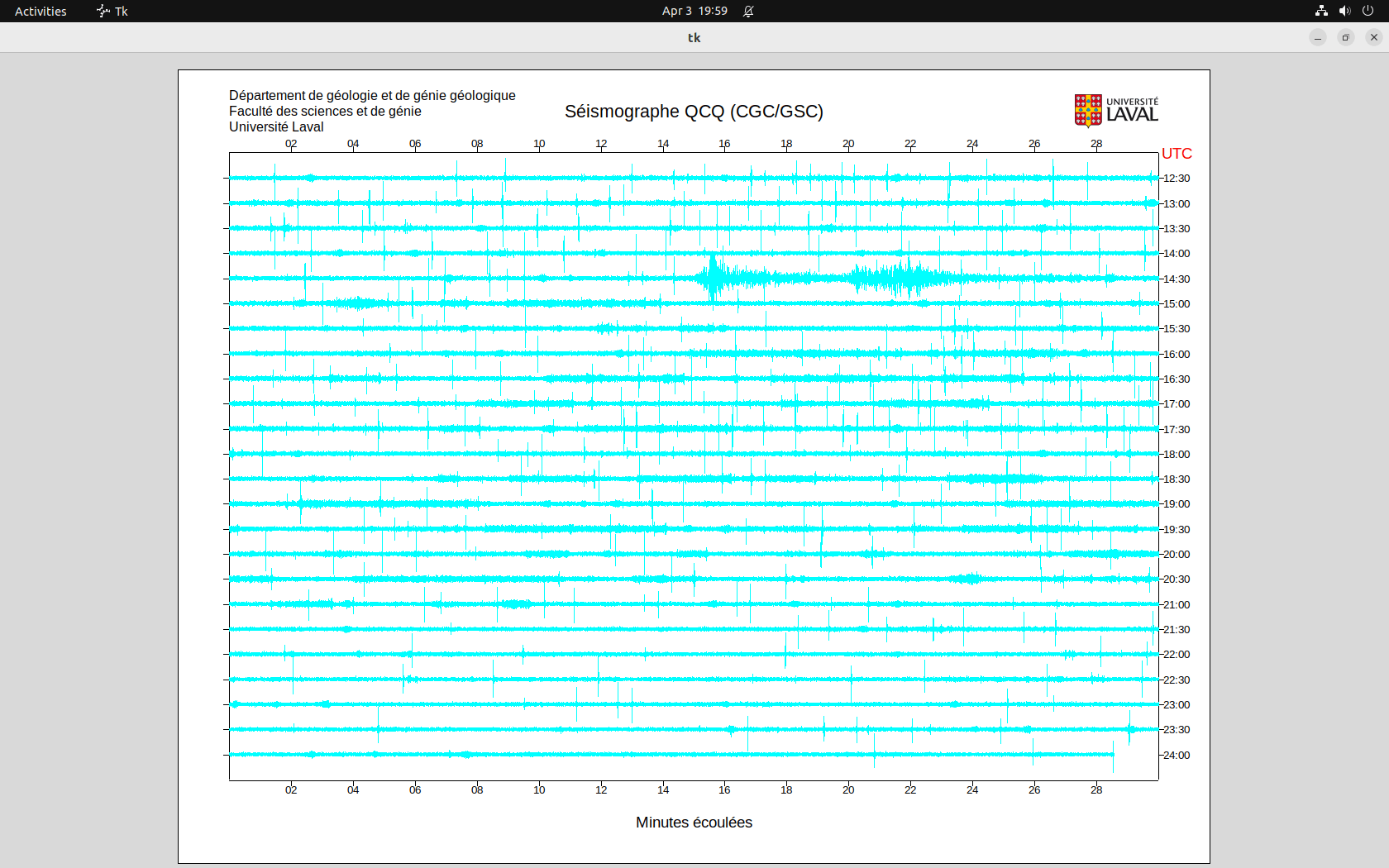Screen dimensions: 1389x868
Task: Minimize the tk window
Action: (1318, 37)
